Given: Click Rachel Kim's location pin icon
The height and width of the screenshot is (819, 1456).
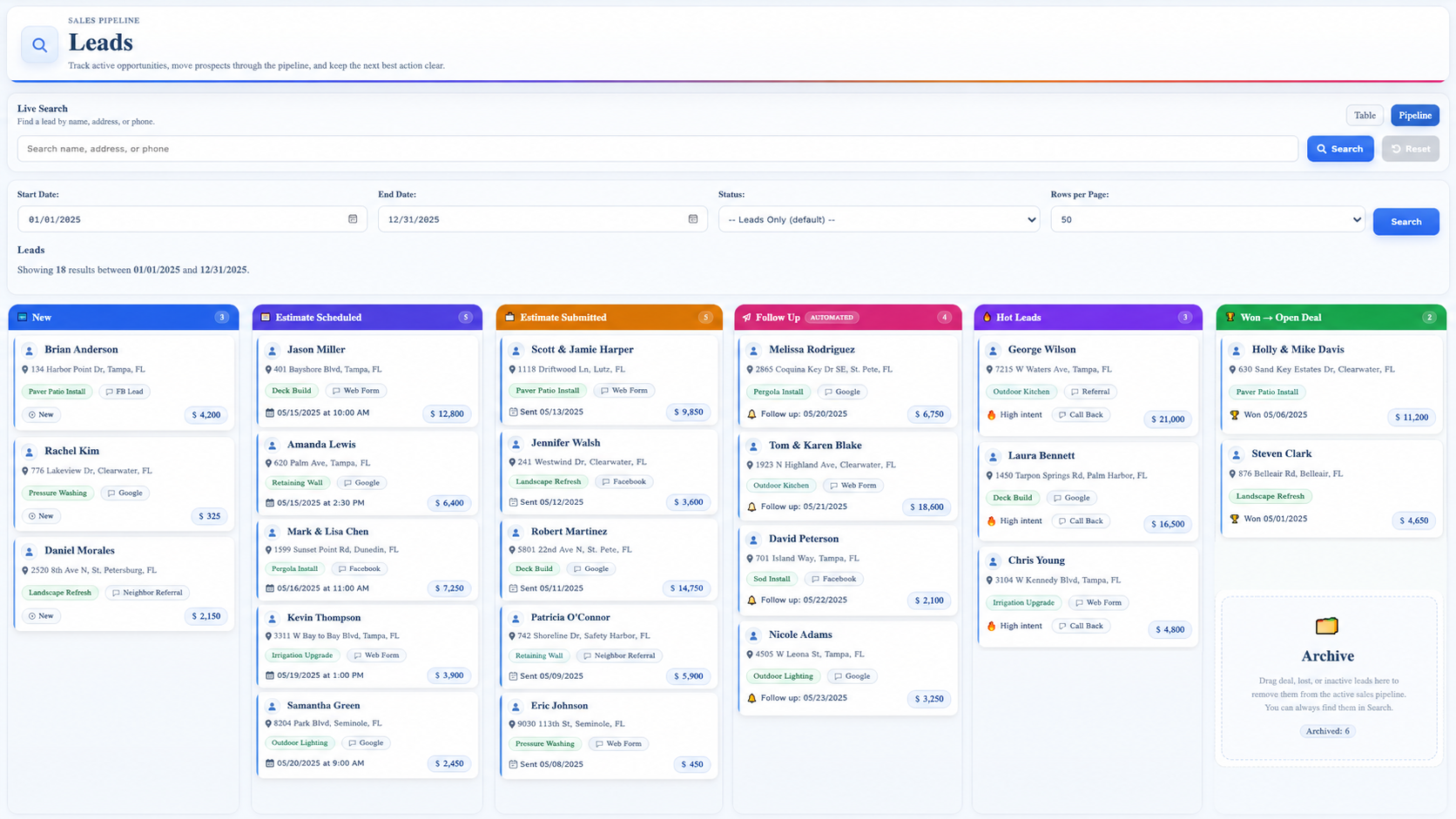Looking at the screenshot, I should click(24, 471).
